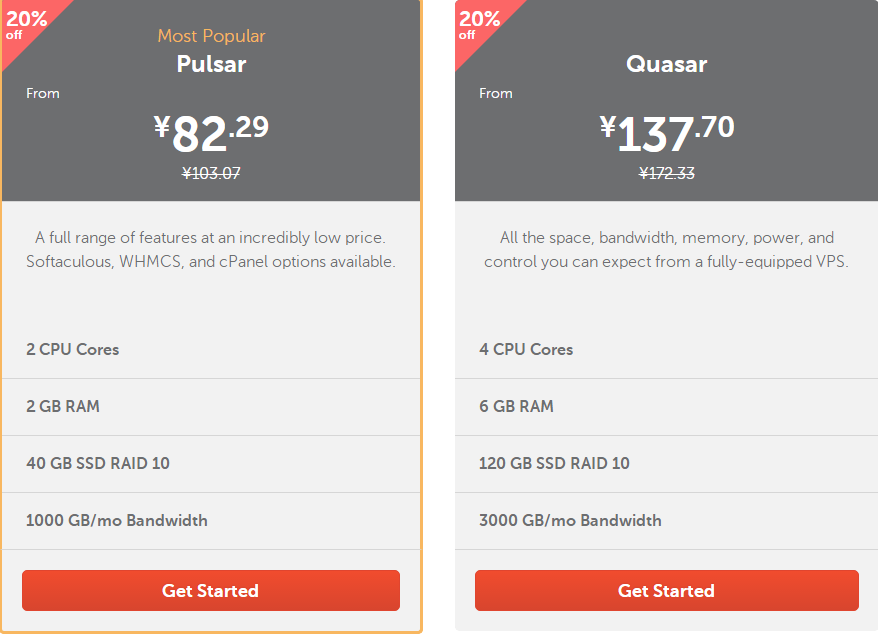Click the crossed-out ¥172.33 price
The width and height of the screenshot is (878, 635).
(x=666, y=172)
